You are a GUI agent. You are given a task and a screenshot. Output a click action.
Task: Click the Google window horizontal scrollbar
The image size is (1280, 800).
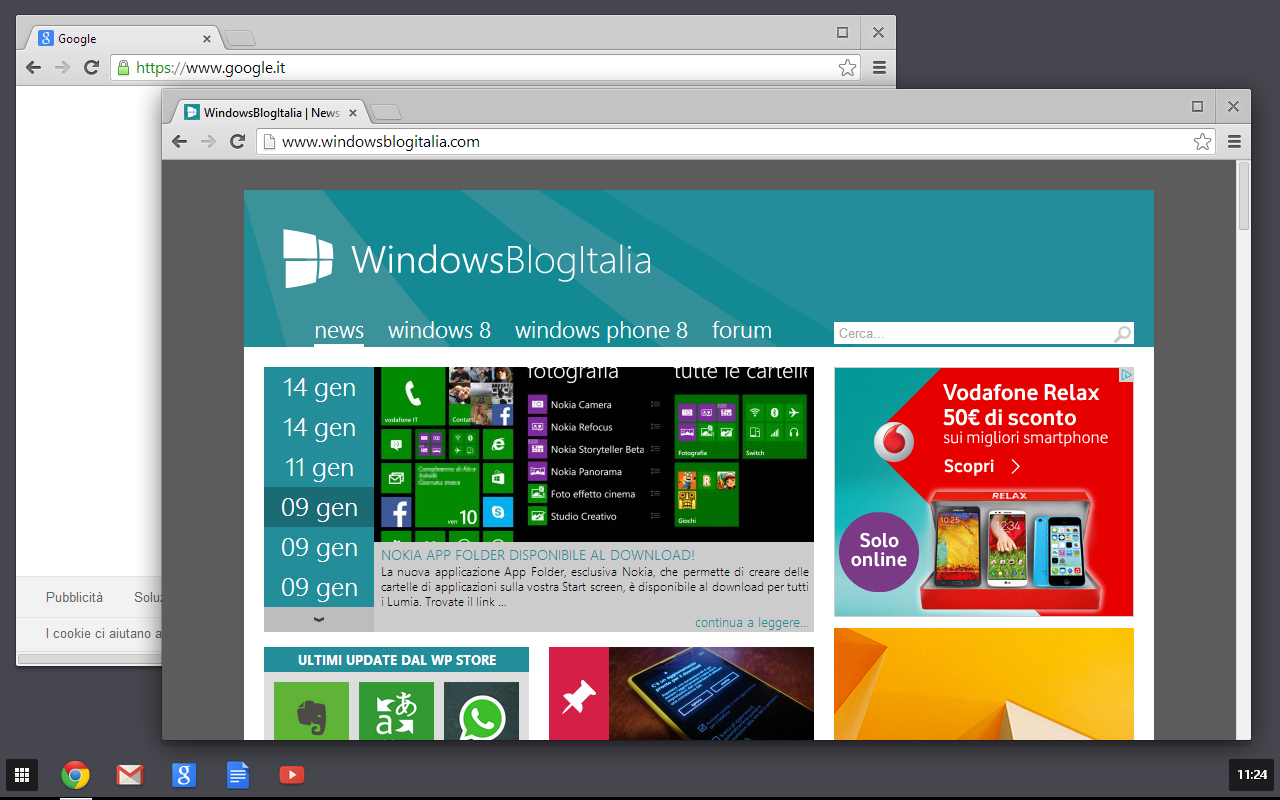pyautogui.click(x=90, y=659)
